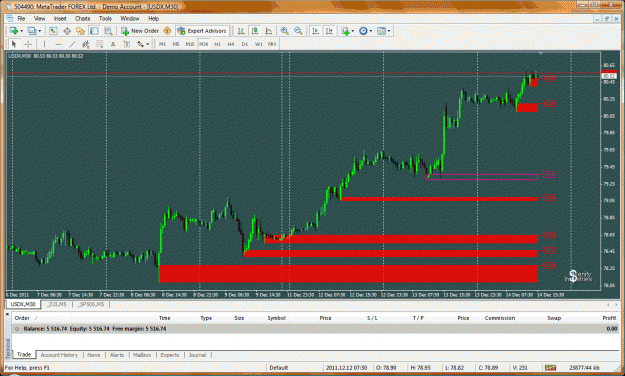Select the crosshair tool
Viewport: 625px width, 376px height.
coord(28,44)
